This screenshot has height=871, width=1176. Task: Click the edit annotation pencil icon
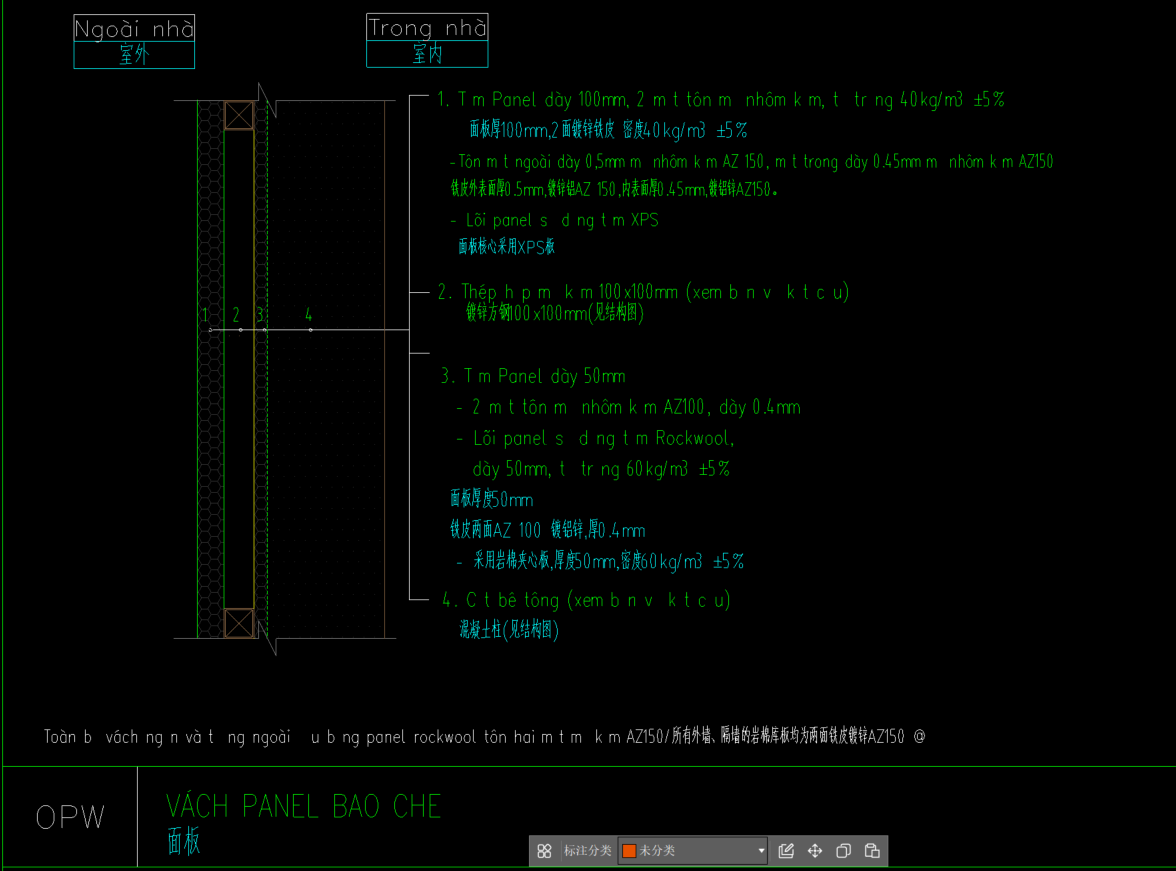click(786, 851)
